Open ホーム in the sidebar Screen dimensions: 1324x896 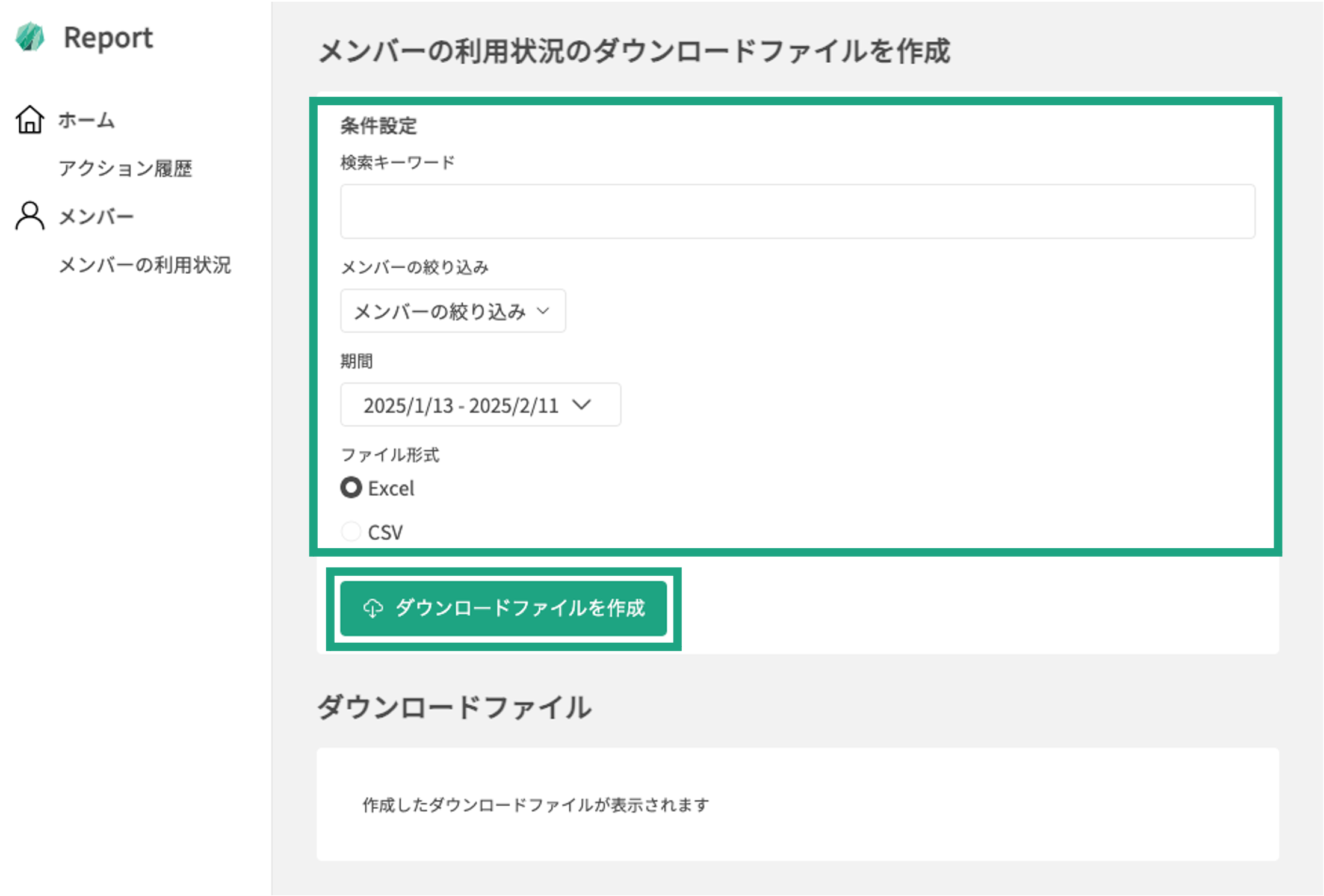coord(86,120)
